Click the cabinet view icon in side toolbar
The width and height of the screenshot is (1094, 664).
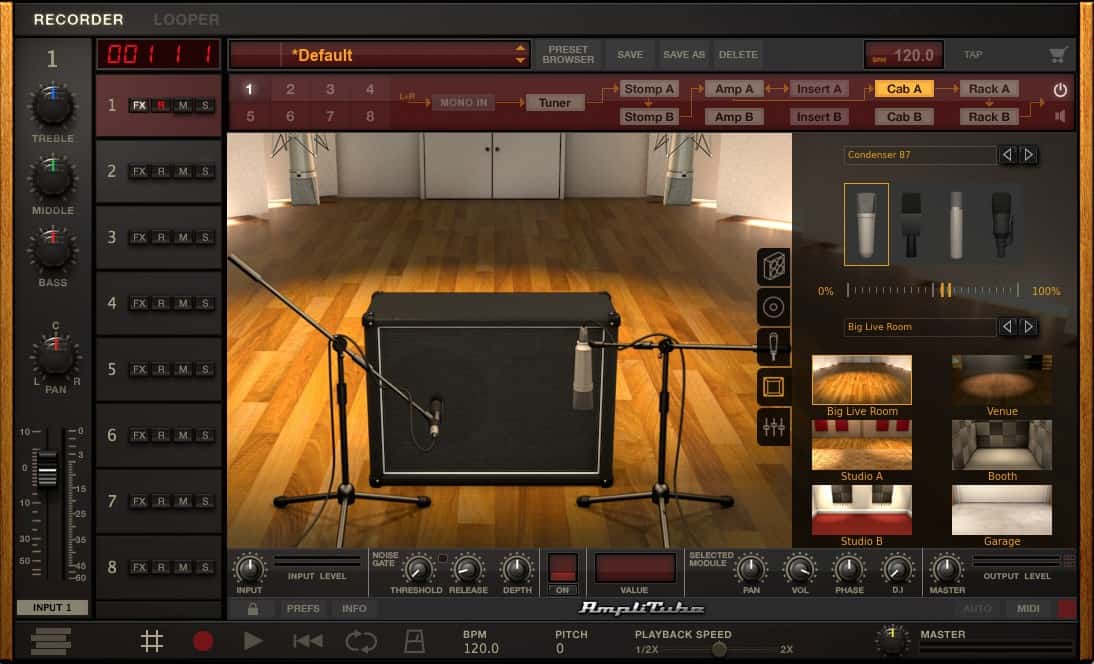pyautogui.click(x=773, y=267)
